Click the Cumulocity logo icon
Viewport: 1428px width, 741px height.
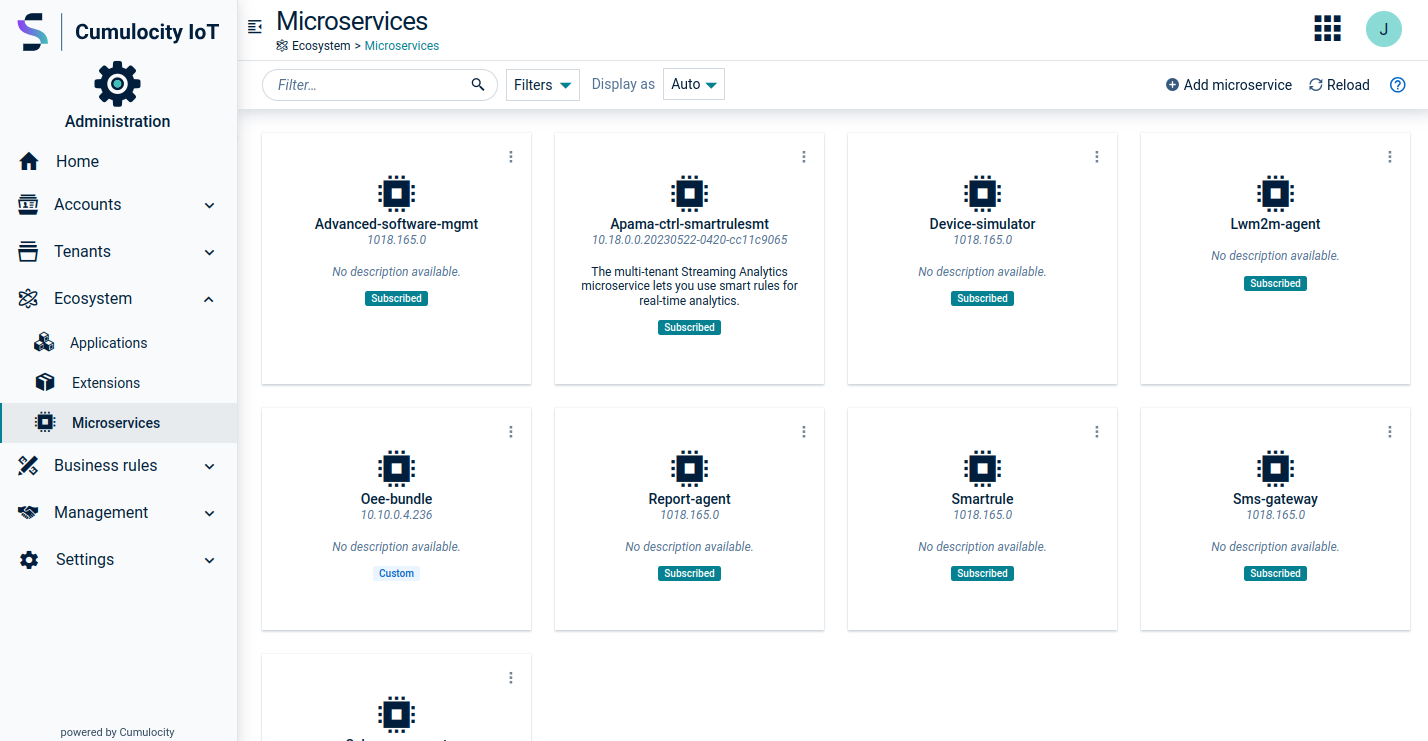[x=33, y=32]
